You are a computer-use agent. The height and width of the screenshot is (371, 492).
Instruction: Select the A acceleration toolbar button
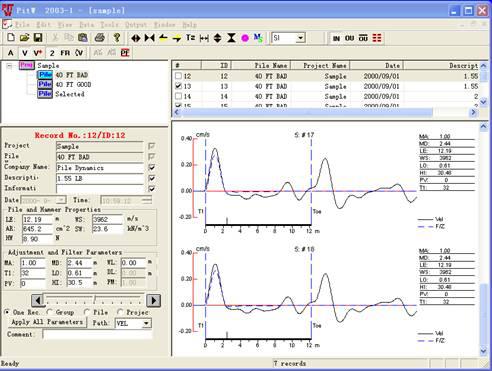click(x=11, y=53)
